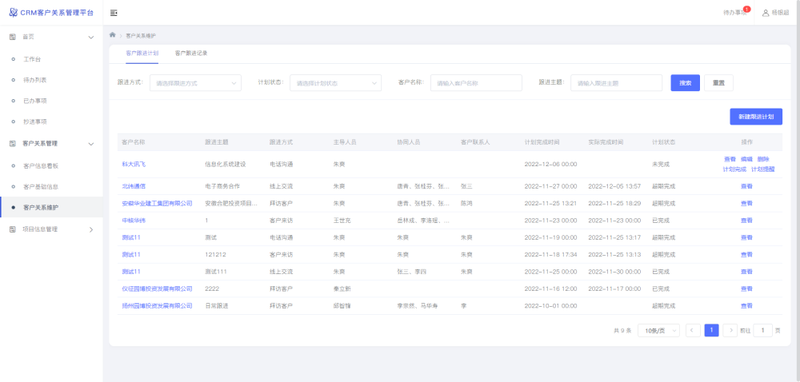Click the CRM platform logo icon
Image resolution: width=800 pixels, height=382 pixels.
pyautogui.click(x=13, y=13)
